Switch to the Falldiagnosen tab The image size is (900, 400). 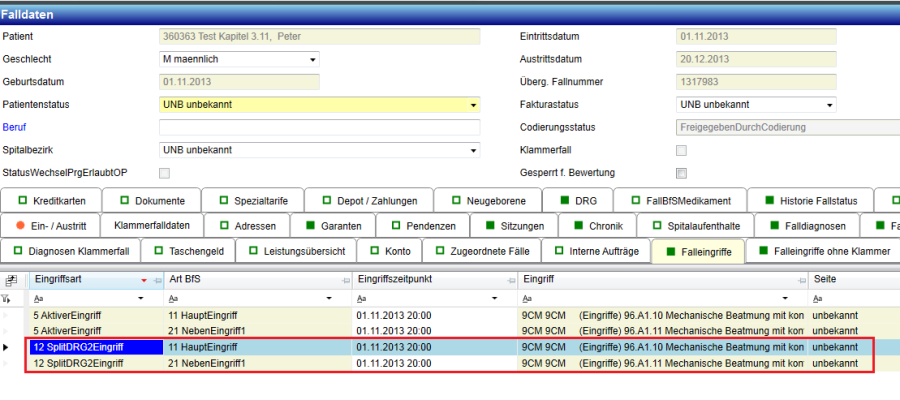[815, 225]
